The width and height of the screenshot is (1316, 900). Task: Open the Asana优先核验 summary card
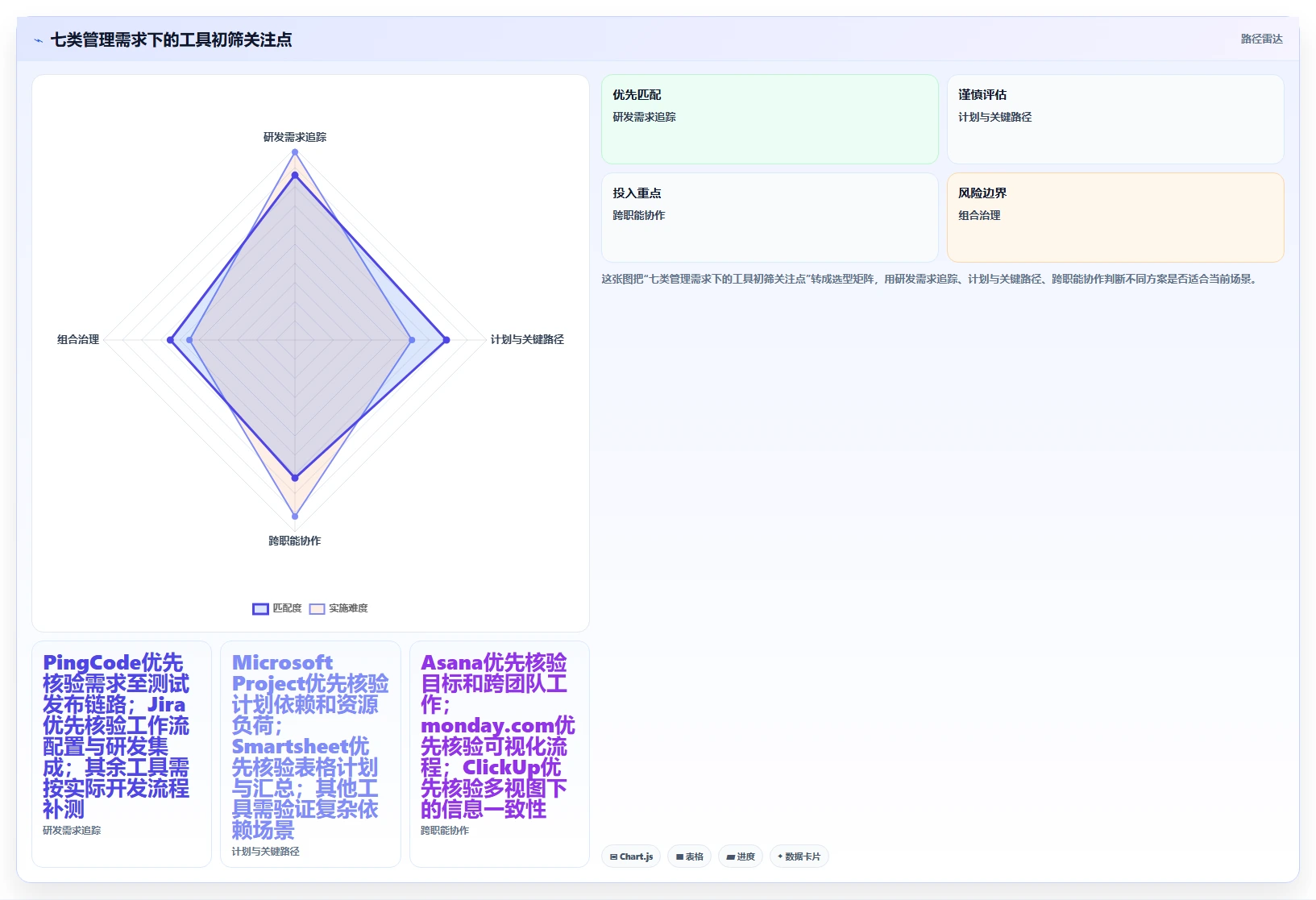(500, 754)
